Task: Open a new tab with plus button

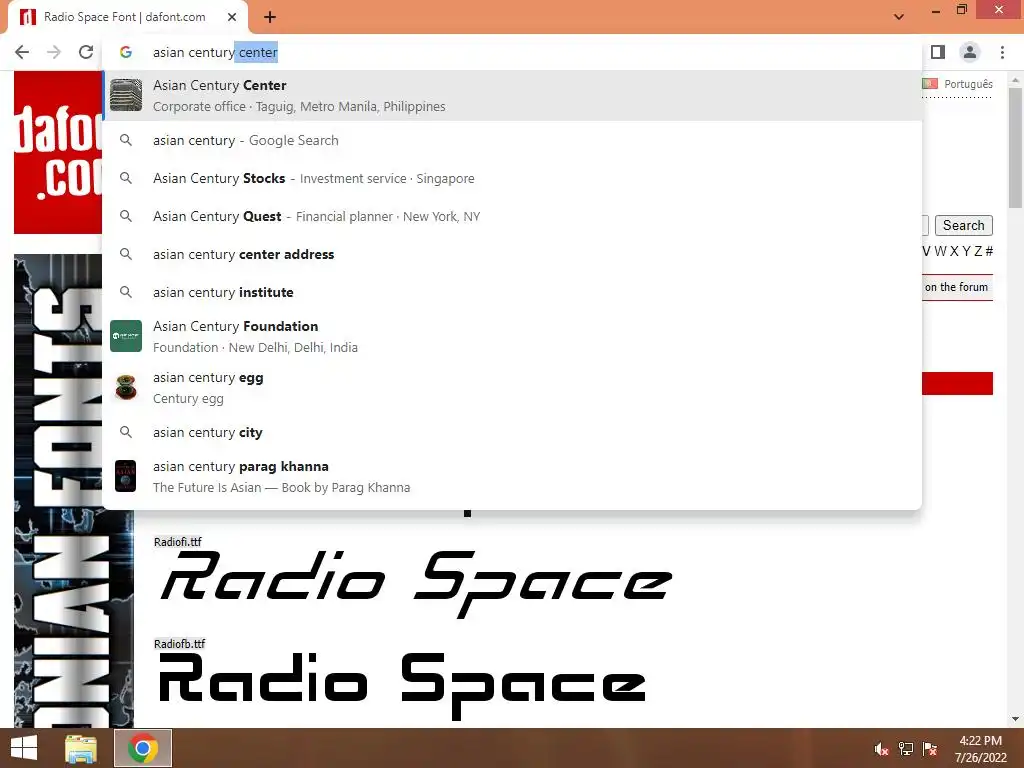Action: pyautogui.click(x=270, y=17)
